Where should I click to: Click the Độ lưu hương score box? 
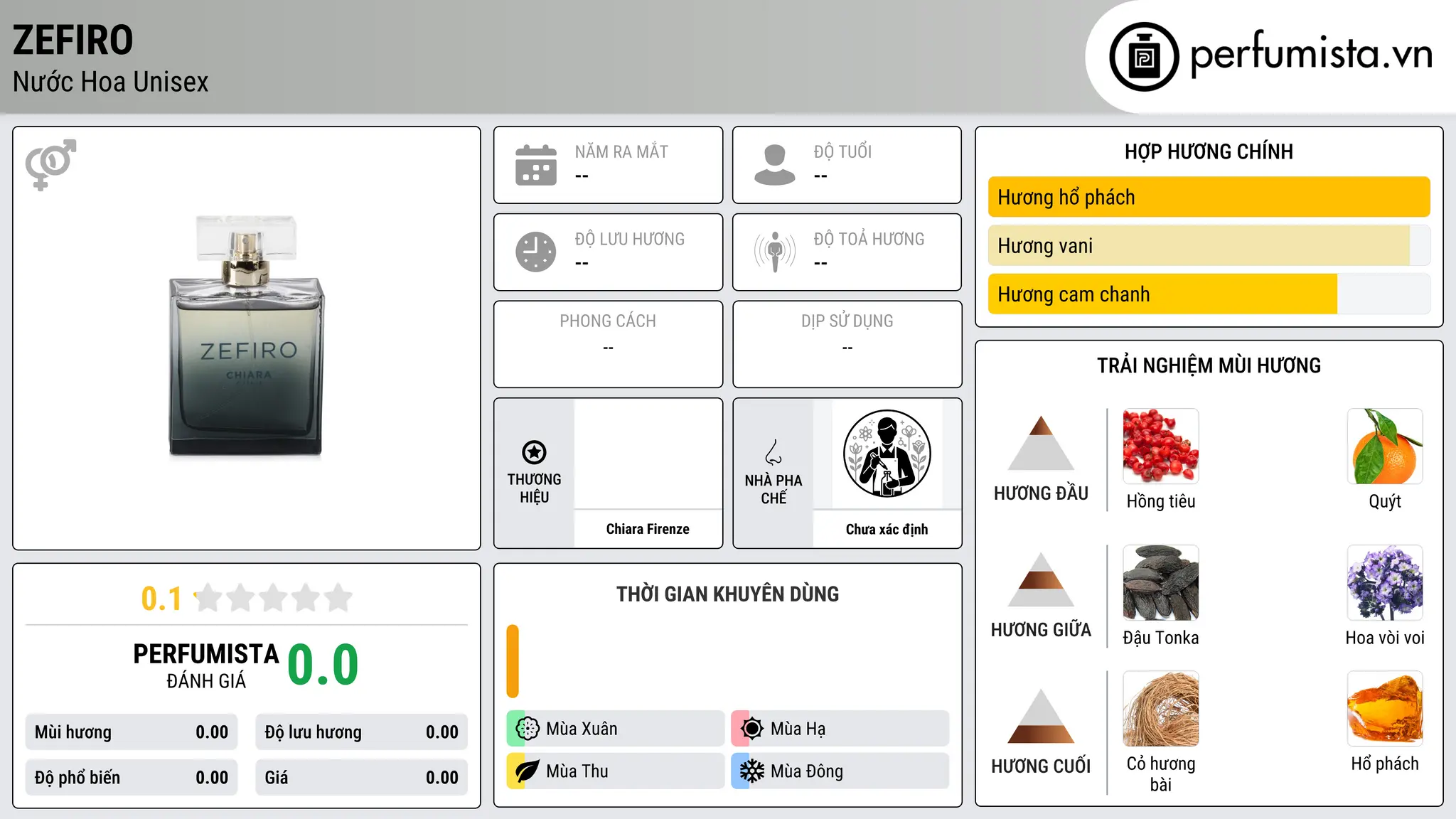pos(362,732)
